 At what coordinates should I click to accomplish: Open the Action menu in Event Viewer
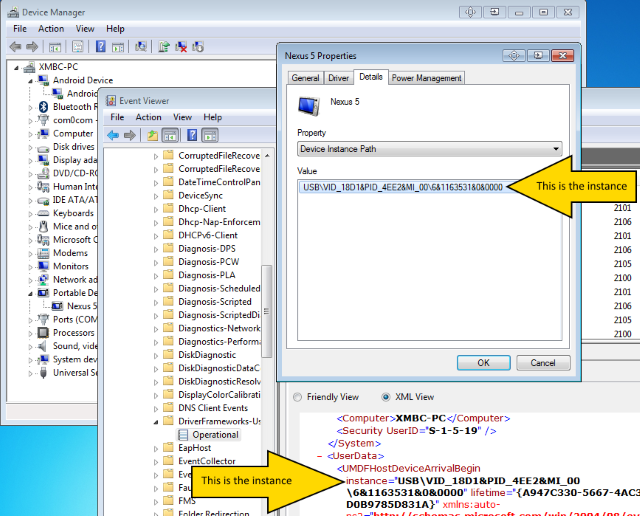coord(149,117)
